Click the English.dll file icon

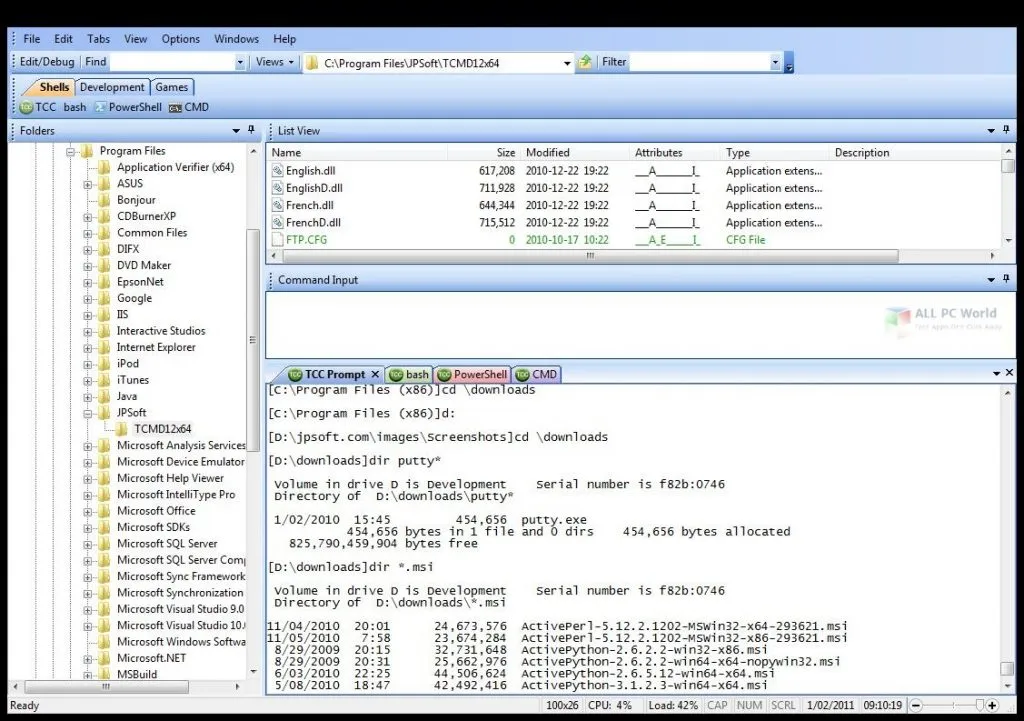coord(277,171)
